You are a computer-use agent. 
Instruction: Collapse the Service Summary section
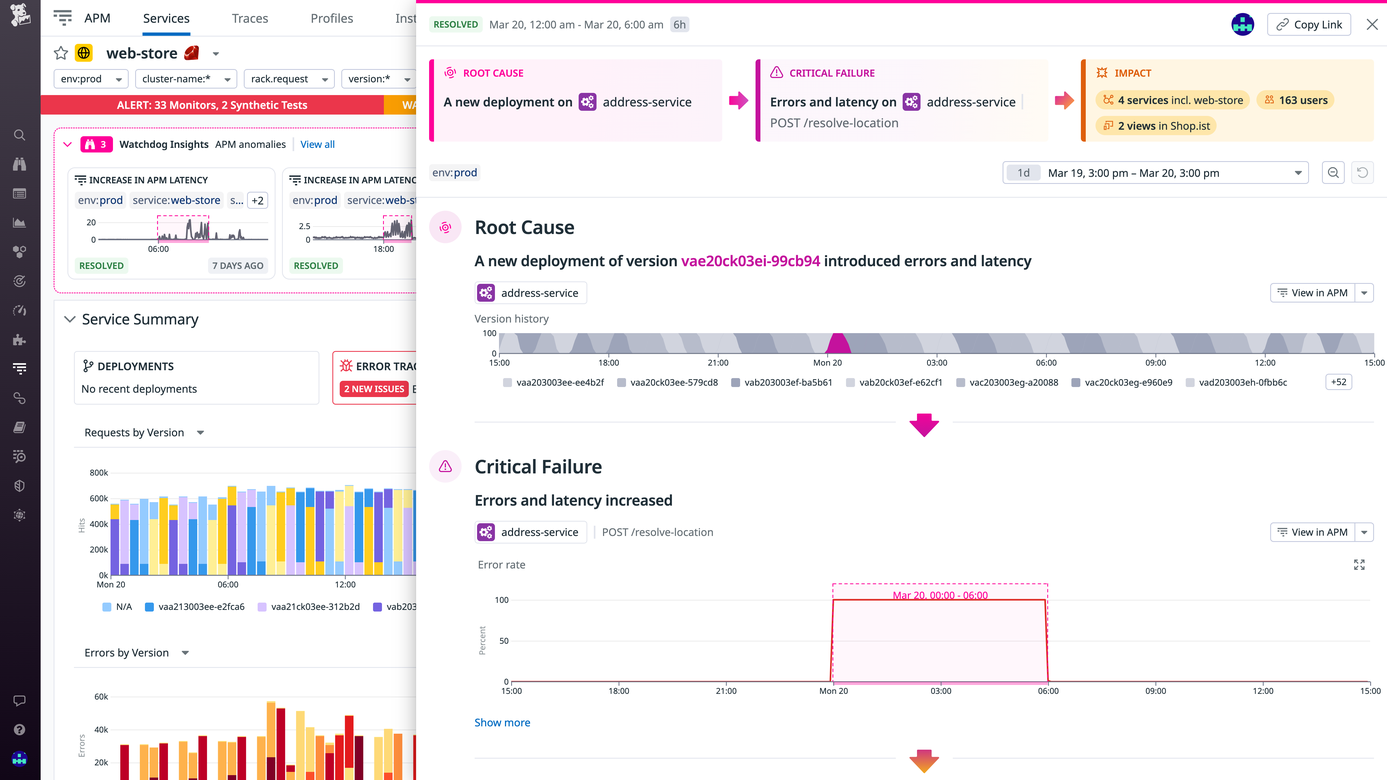[x=70, y=320]
